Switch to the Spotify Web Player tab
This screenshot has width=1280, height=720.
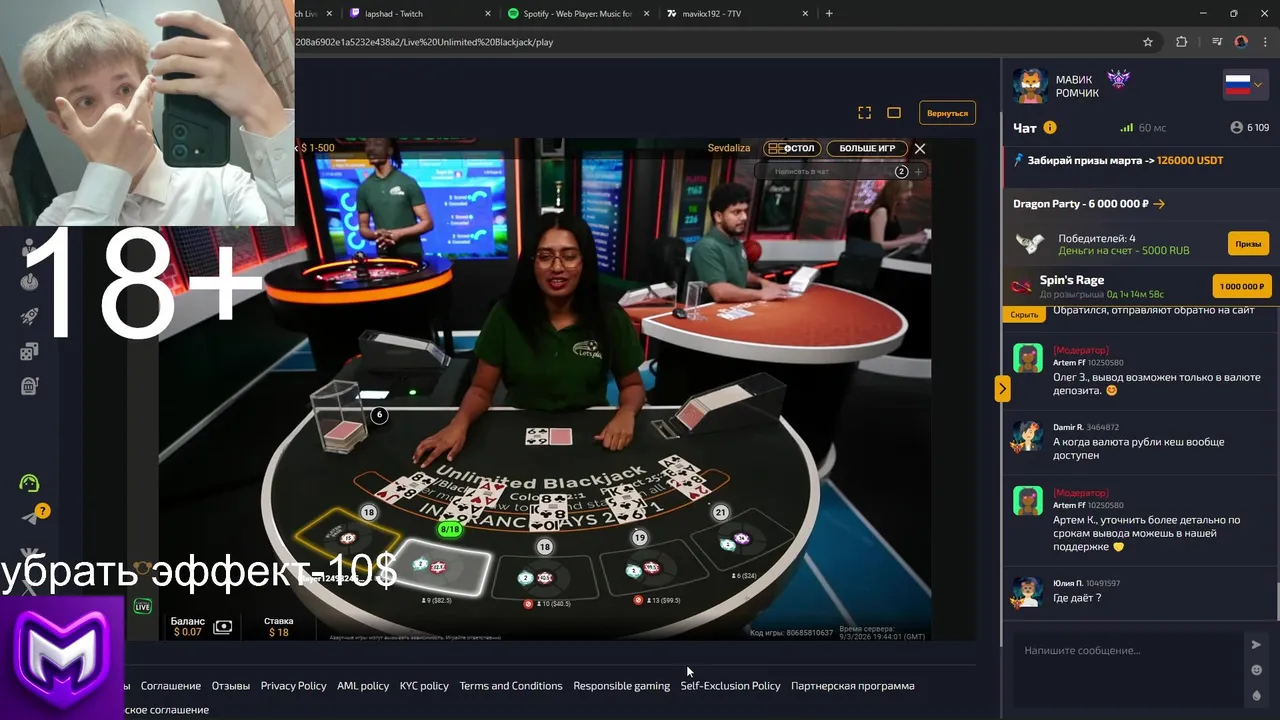(x=578, y=14)
